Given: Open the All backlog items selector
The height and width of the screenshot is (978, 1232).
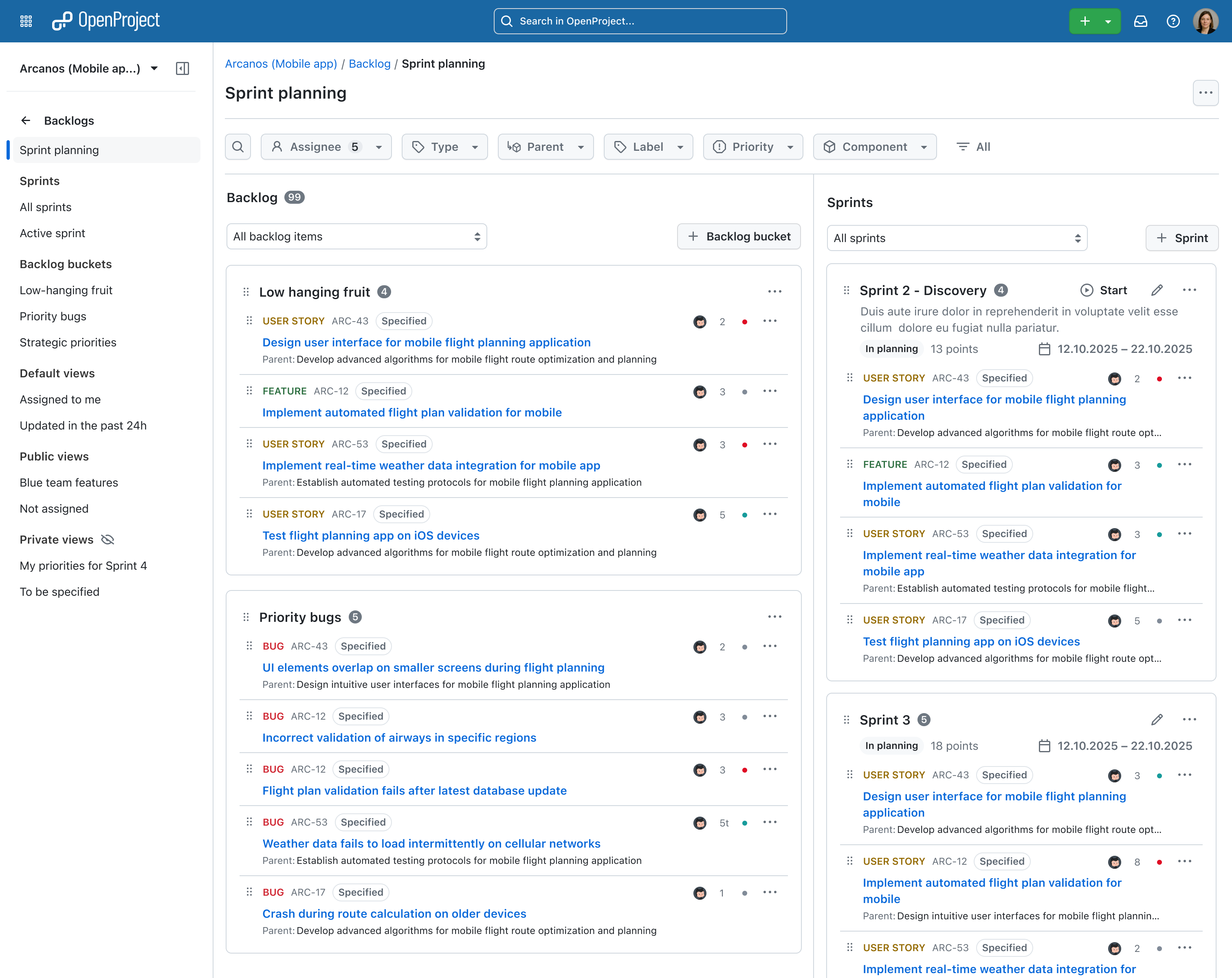Looking at the screenshot, I should [x=356, y=236].
